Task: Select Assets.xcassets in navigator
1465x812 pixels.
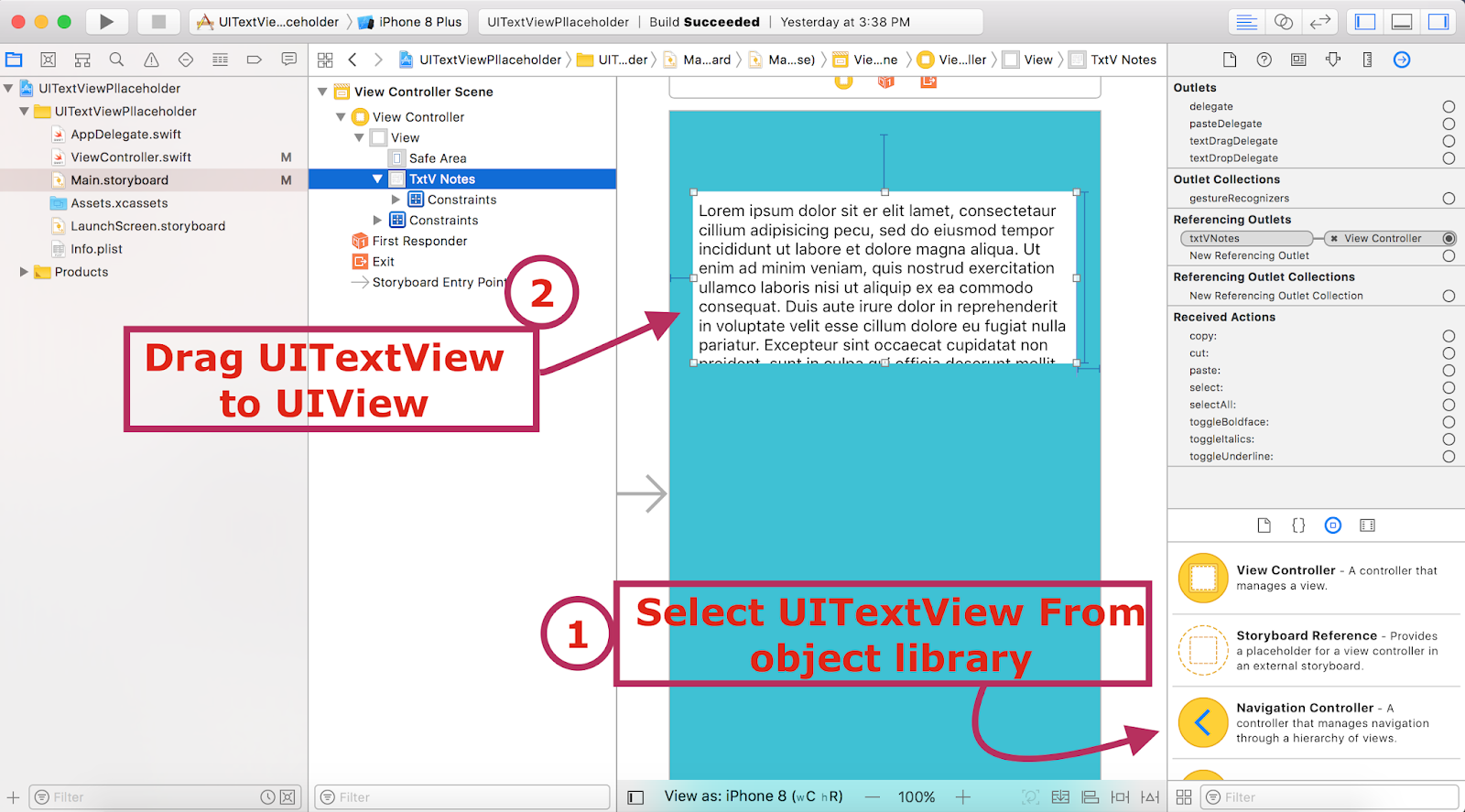Action: 119,203
